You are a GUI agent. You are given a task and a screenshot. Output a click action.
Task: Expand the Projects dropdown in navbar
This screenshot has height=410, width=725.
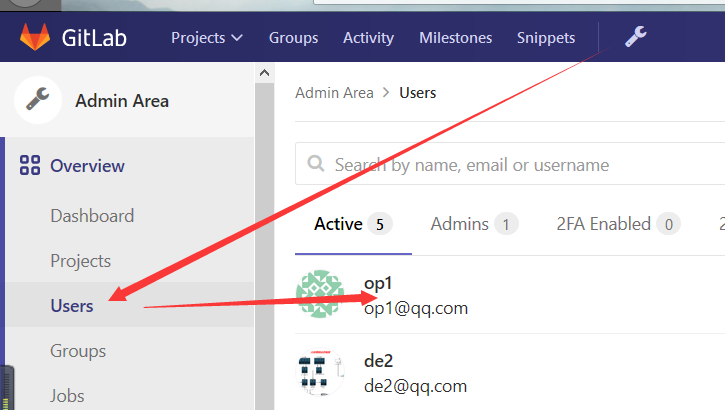coord(207,37)
